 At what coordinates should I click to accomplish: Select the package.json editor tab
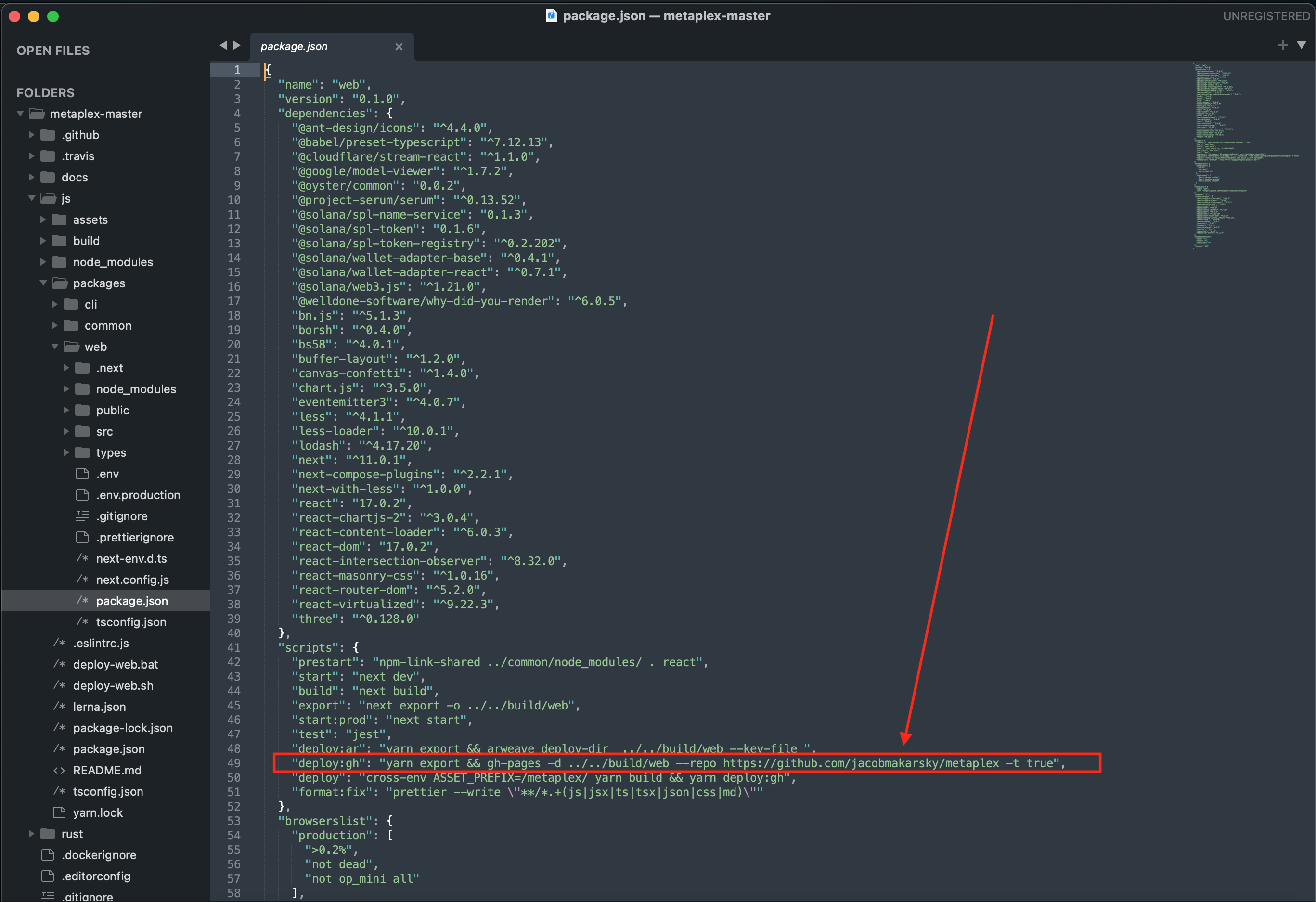(x=294, y=46)
